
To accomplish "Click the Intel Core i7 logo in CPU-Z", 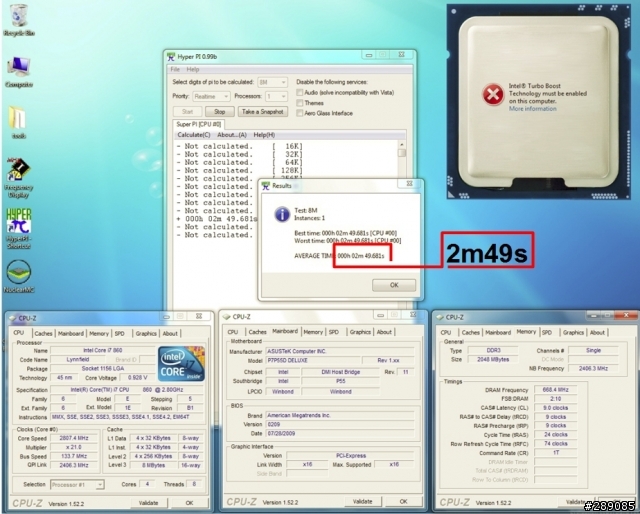I will coord(181,364).
